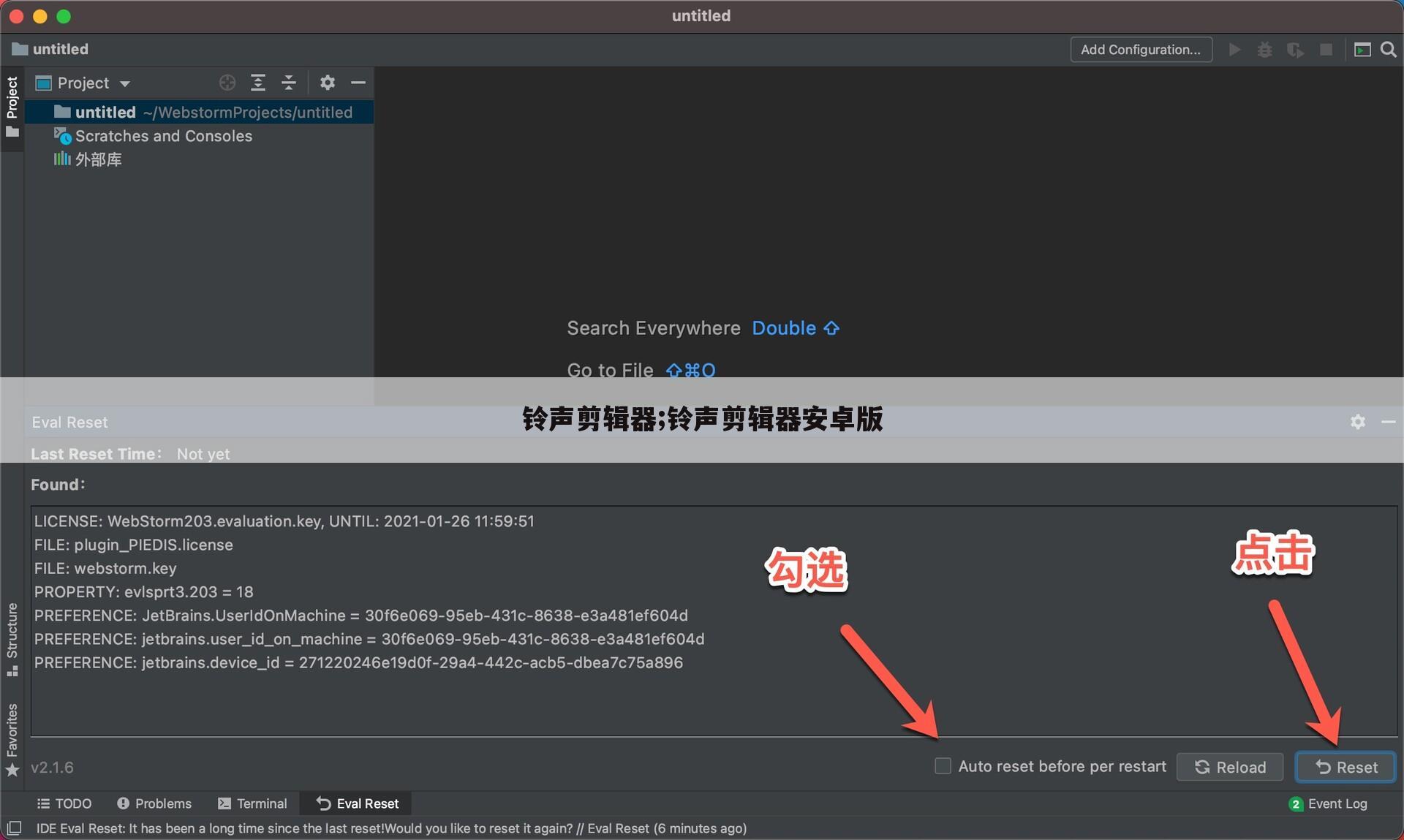Click PREFERENCE jetbrains.device_id line
Viewport: 1404px width, 840px height.
[x=358, y=662]
